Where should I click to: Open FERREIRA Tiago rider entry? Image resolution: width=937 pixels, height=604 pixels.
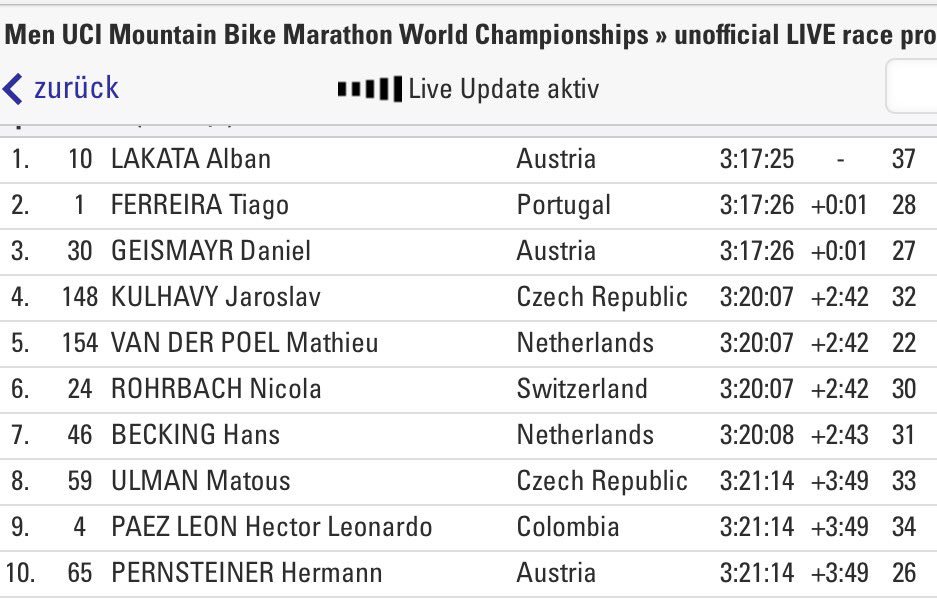click(468, 206)
